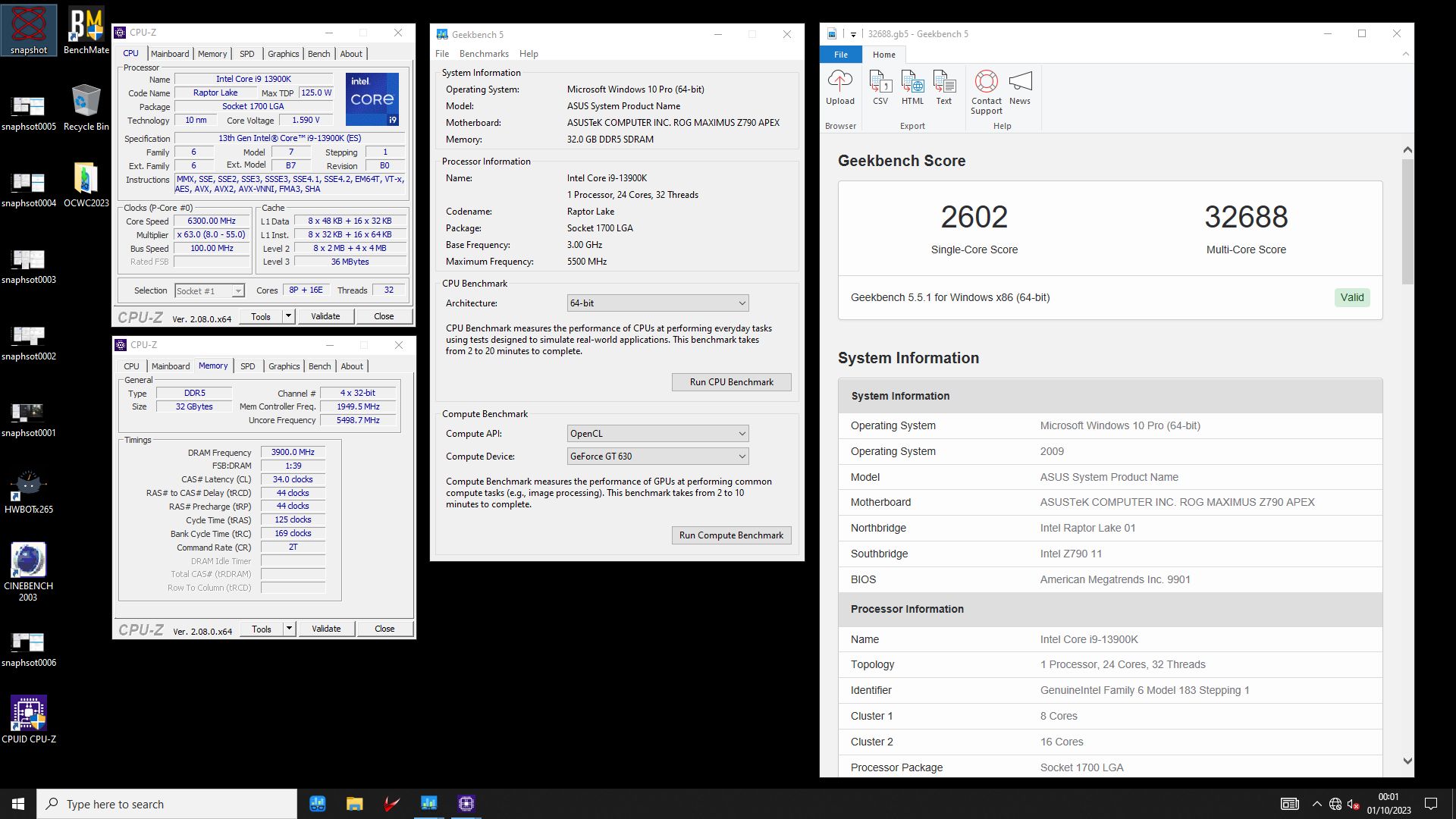Open snapshot0001 desktop file
This screenshot has width=1456, height=819.
tap(29, 419)
